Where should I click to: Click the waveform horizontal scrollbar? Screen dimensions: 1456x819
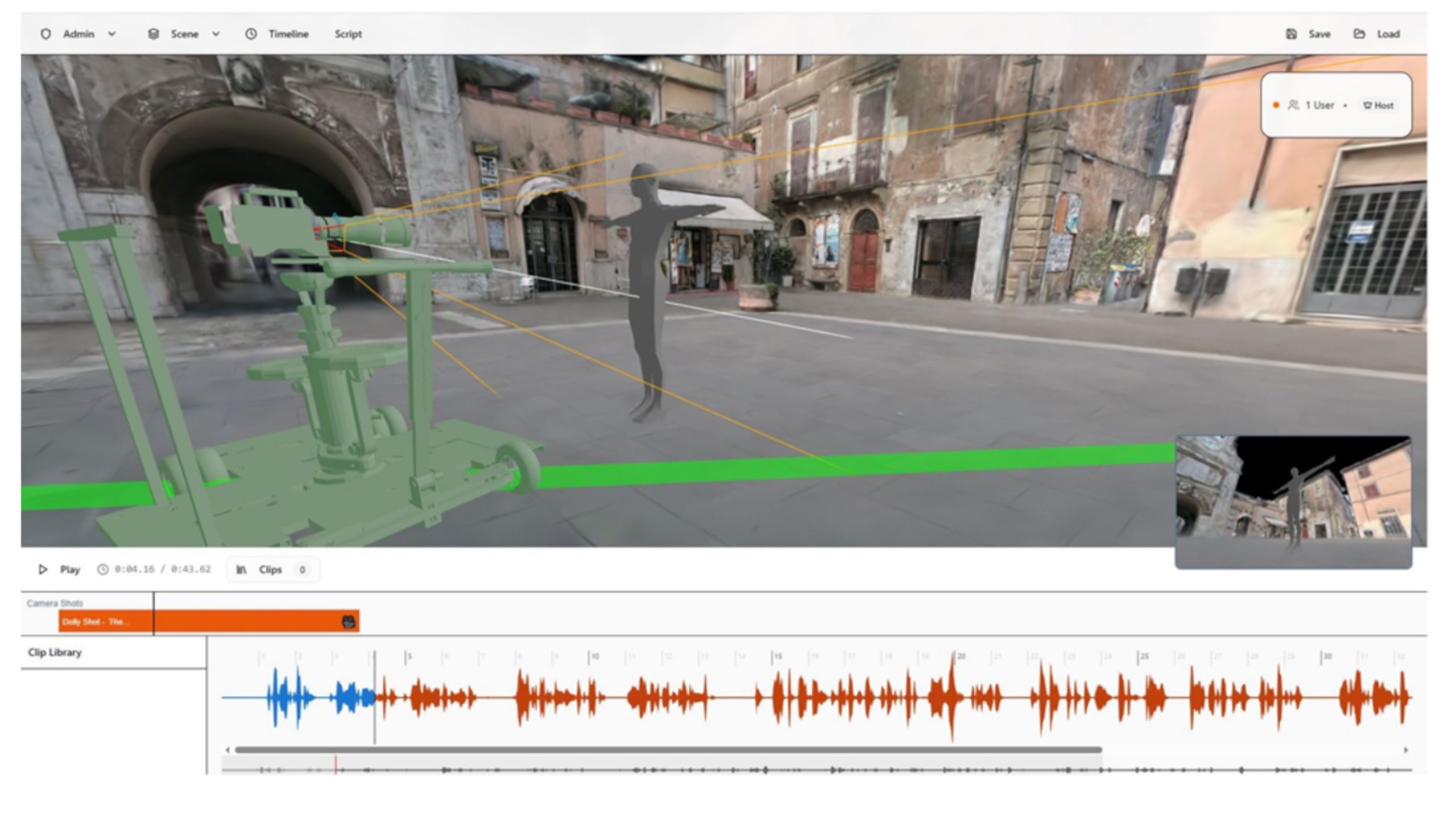[668, 750]
